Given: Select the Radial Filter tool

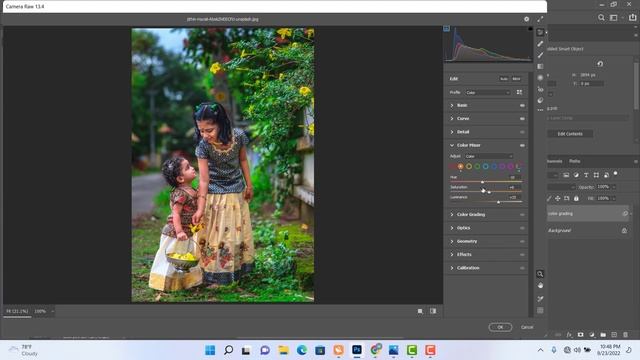Looking at the screenshot, I should [x=540, y=78].
